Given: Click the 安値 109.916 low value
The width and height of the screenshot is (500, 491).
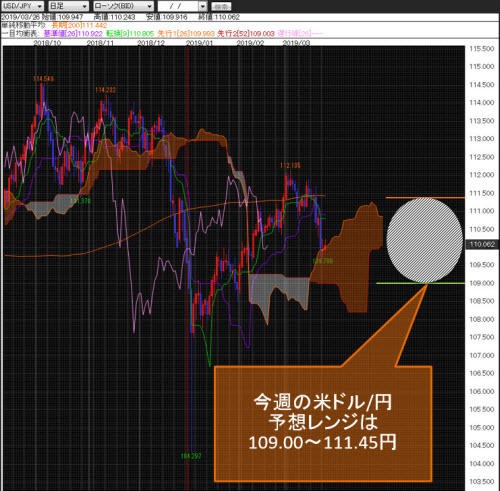Looking at the screenshot, I should click(x=167, y=17).
